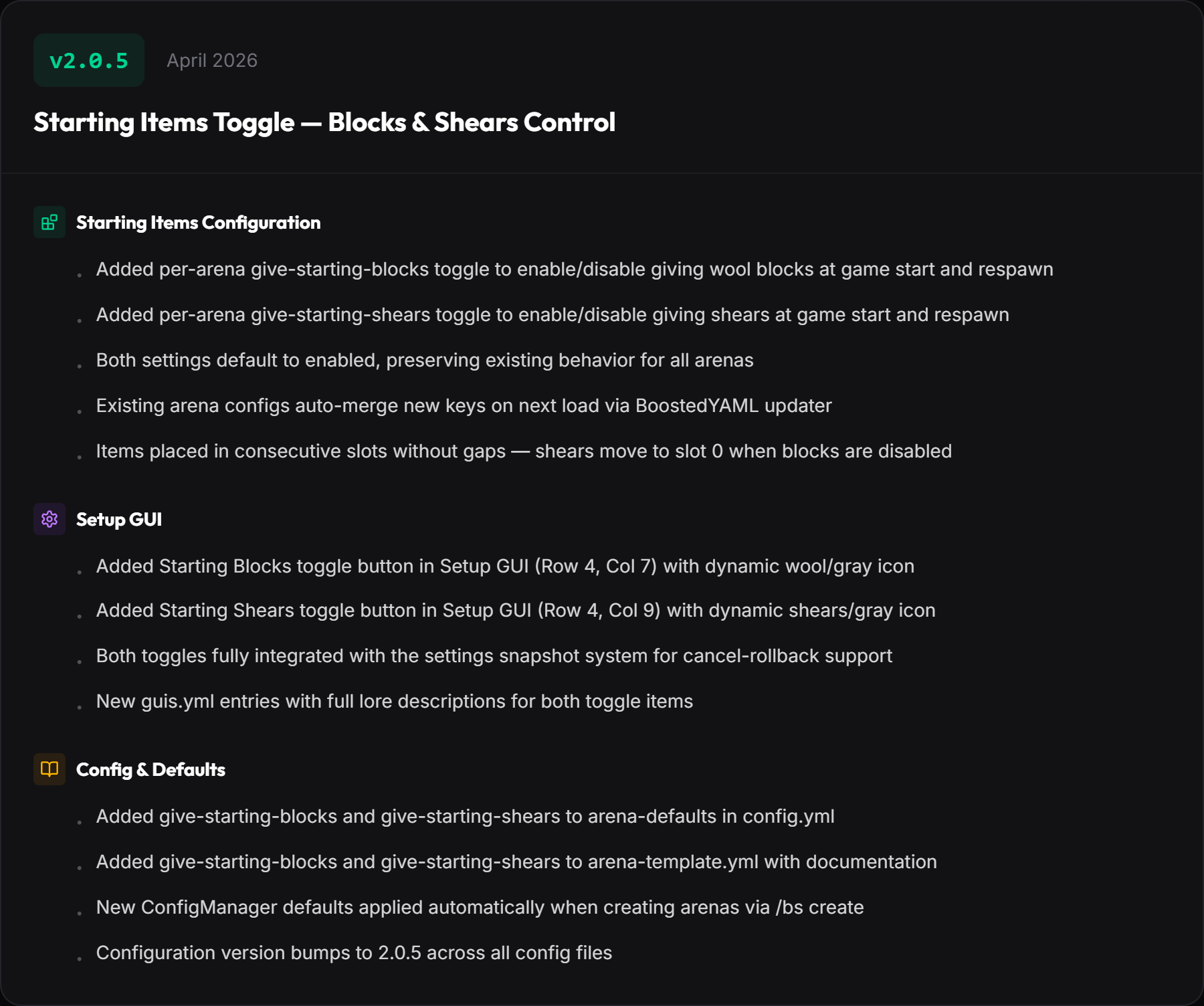Click the Starting Shears toggle button entry

click(516, 610)
